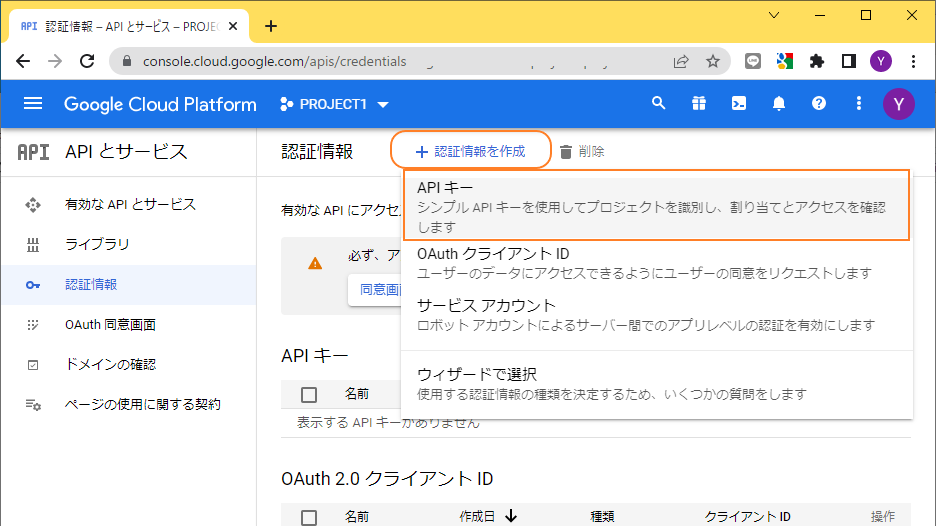Click the search magnifier icon in header
This screenshot has height=526, width=936.
(x=658, y=103)
